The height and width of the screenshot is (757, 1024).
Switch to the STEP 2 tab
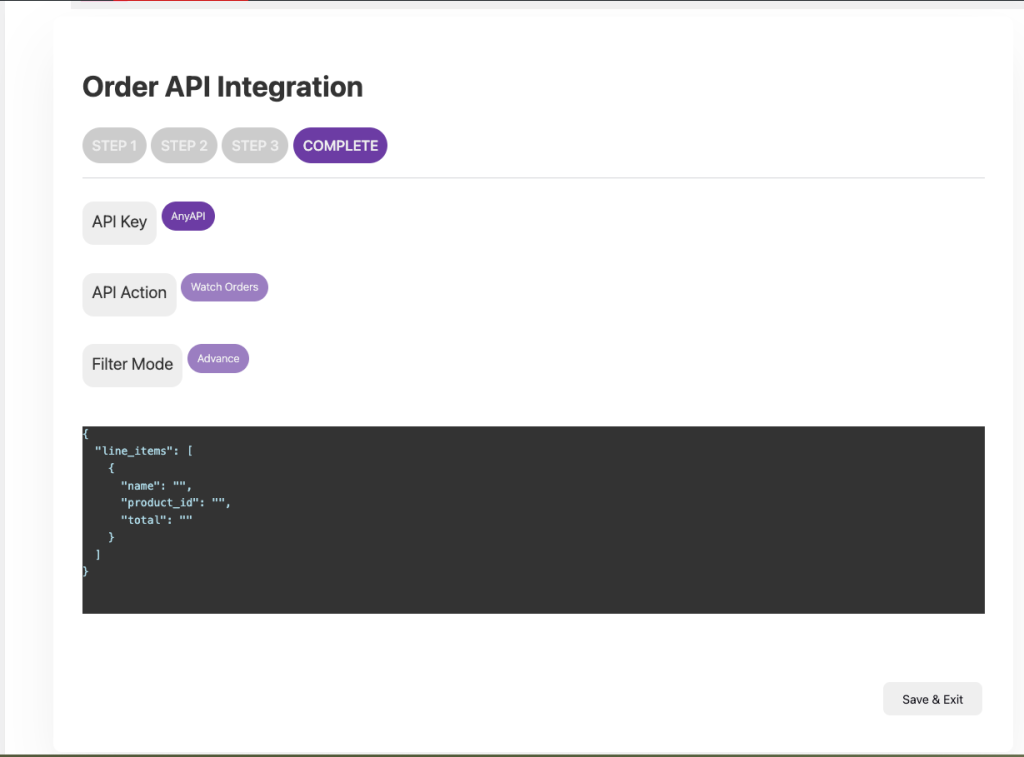pos(184,146)
